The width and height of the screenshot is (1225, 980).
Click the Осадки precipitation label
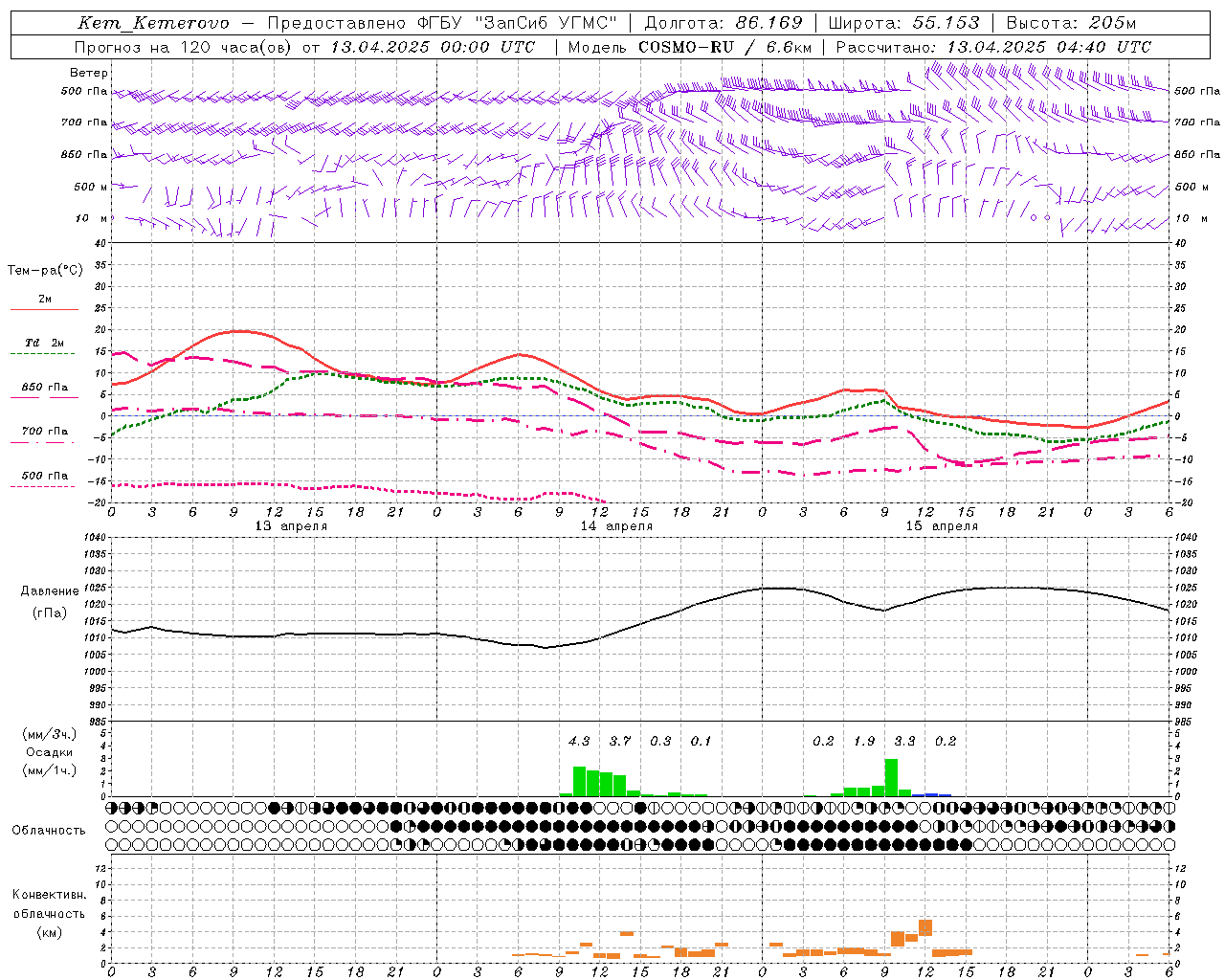tap(49, 753)
